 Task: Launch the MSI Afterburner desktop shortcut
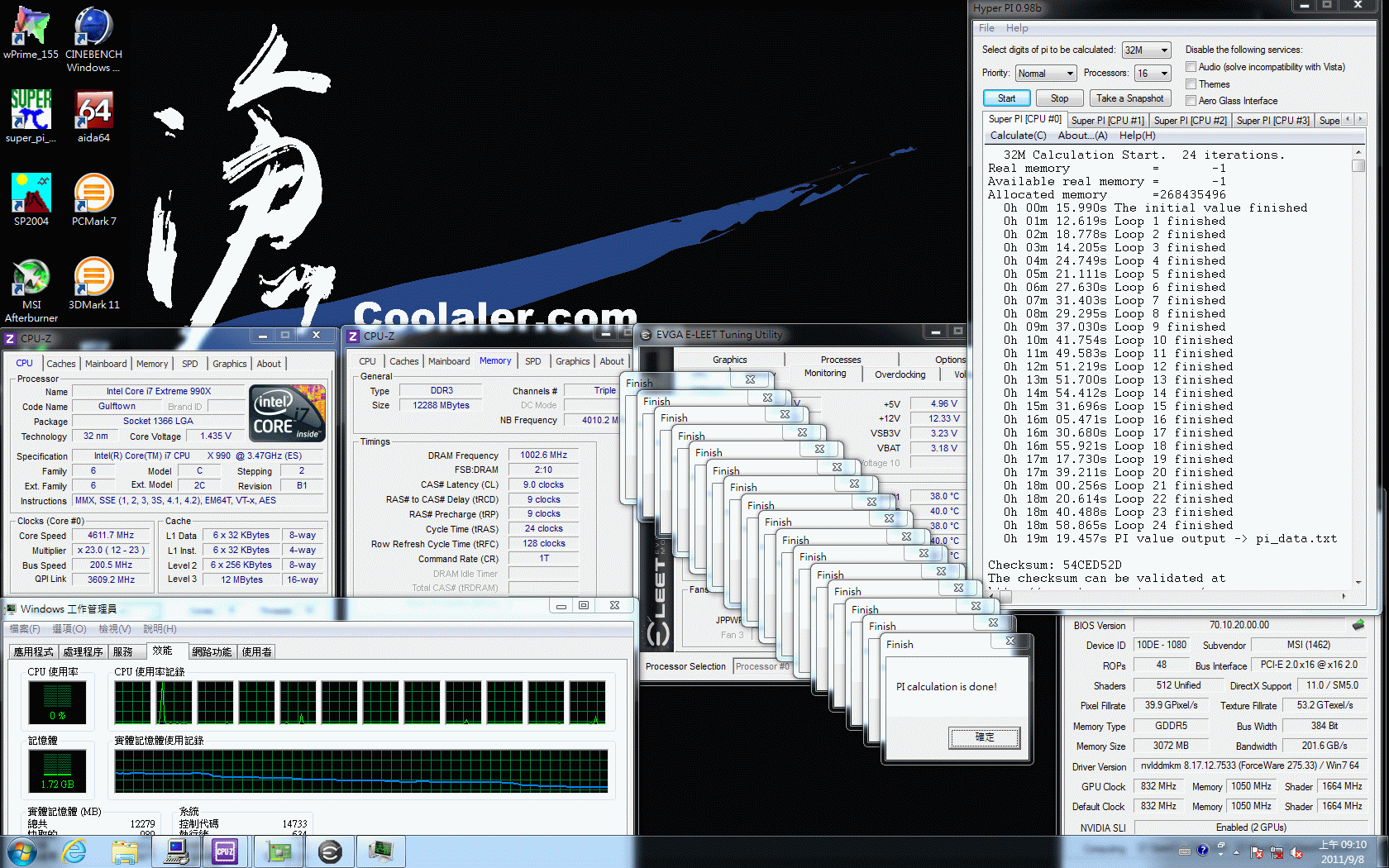point(31,290)
